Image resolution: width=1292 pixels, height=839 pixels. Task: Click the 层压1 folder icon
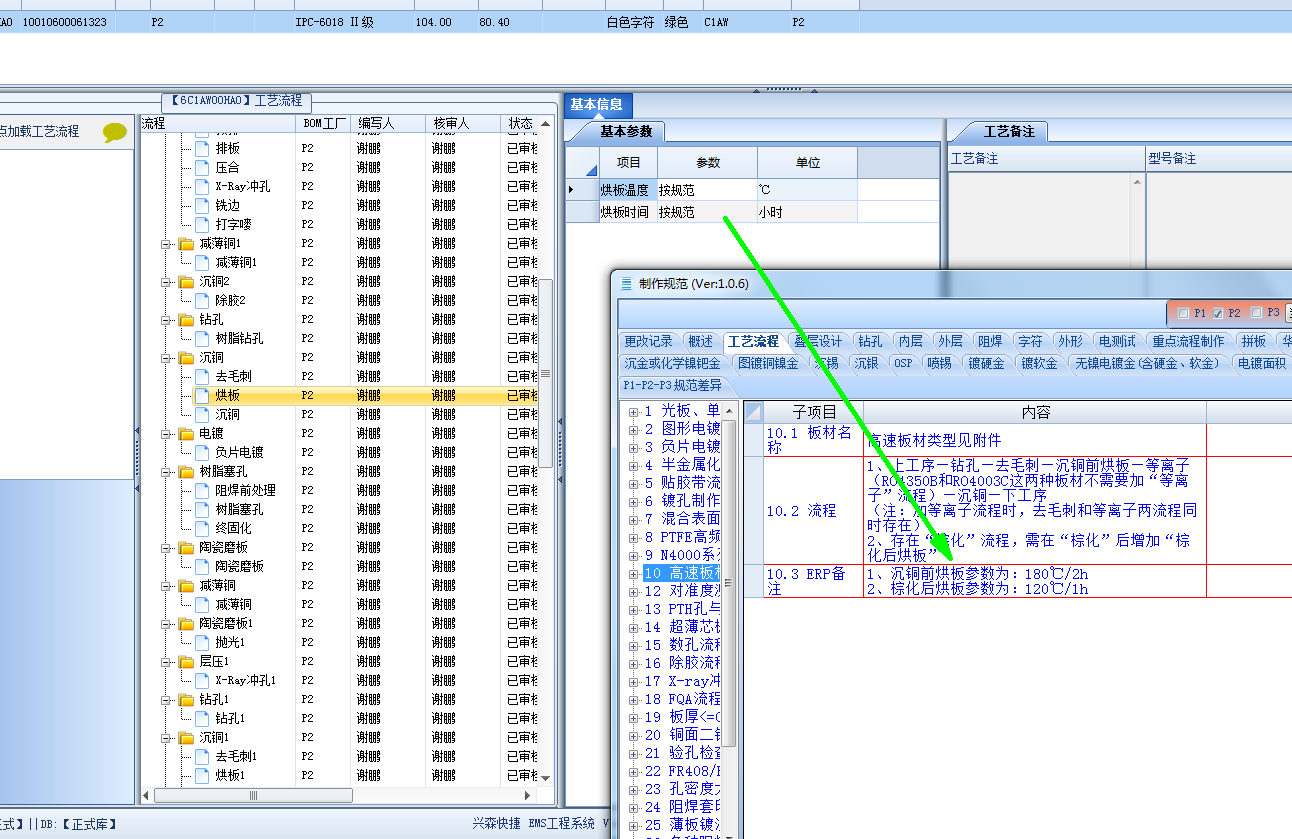point(186,661)
